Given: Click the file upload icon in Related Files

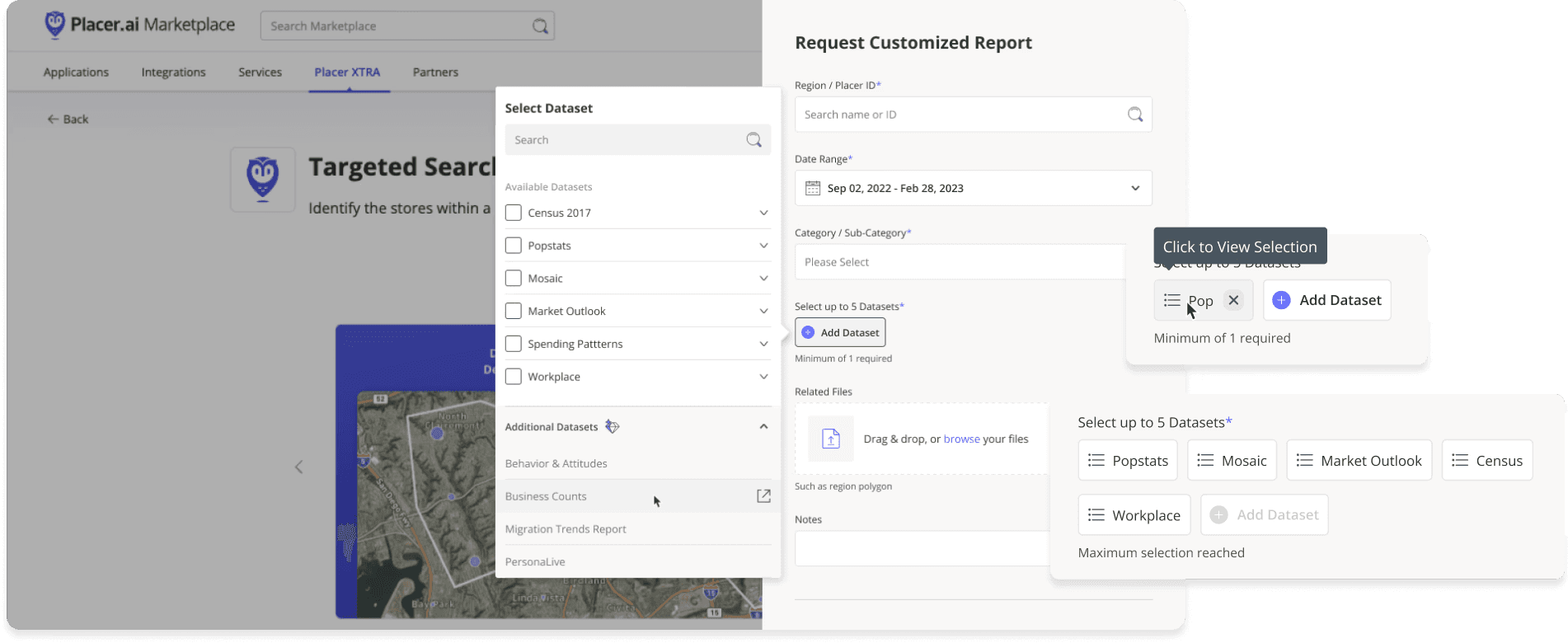Looking at the screenshot, I should [831, 439].
